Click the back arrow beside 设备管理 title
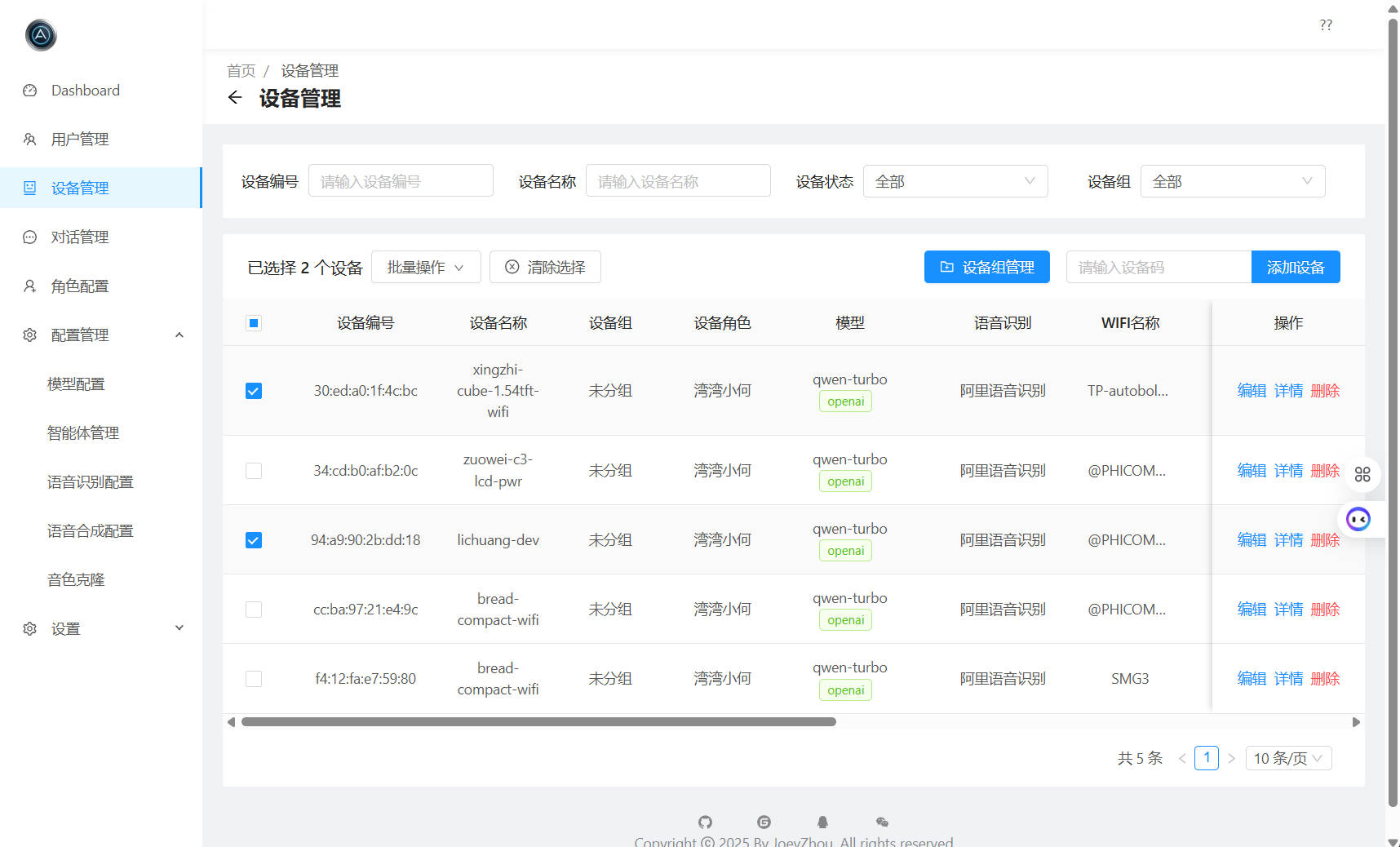 click(x=235, y=97)
